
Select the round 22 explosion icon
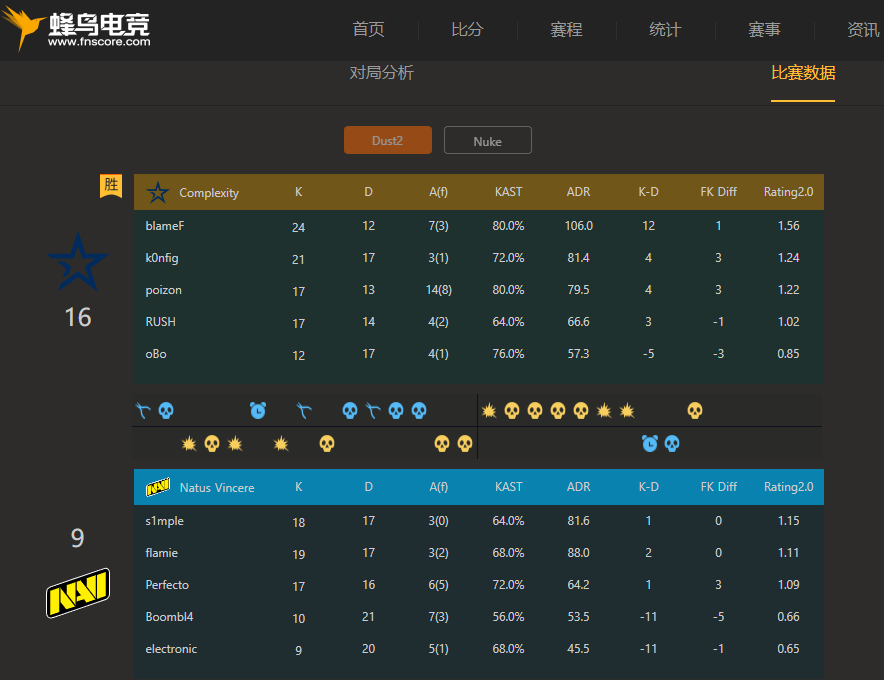tap(627, 410)
